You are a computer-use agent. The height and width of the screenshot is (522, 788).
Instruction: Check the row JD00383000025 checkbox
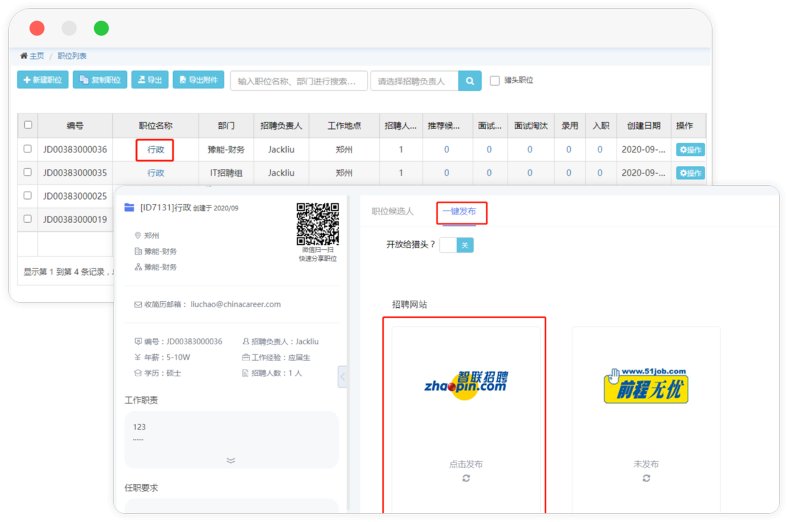tap(28, 195)
